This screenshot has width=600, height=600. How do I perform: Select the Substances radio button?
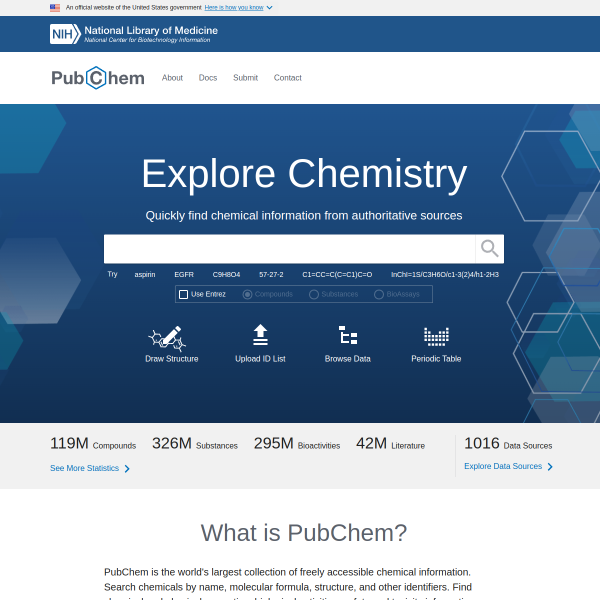tap(314, 294)
